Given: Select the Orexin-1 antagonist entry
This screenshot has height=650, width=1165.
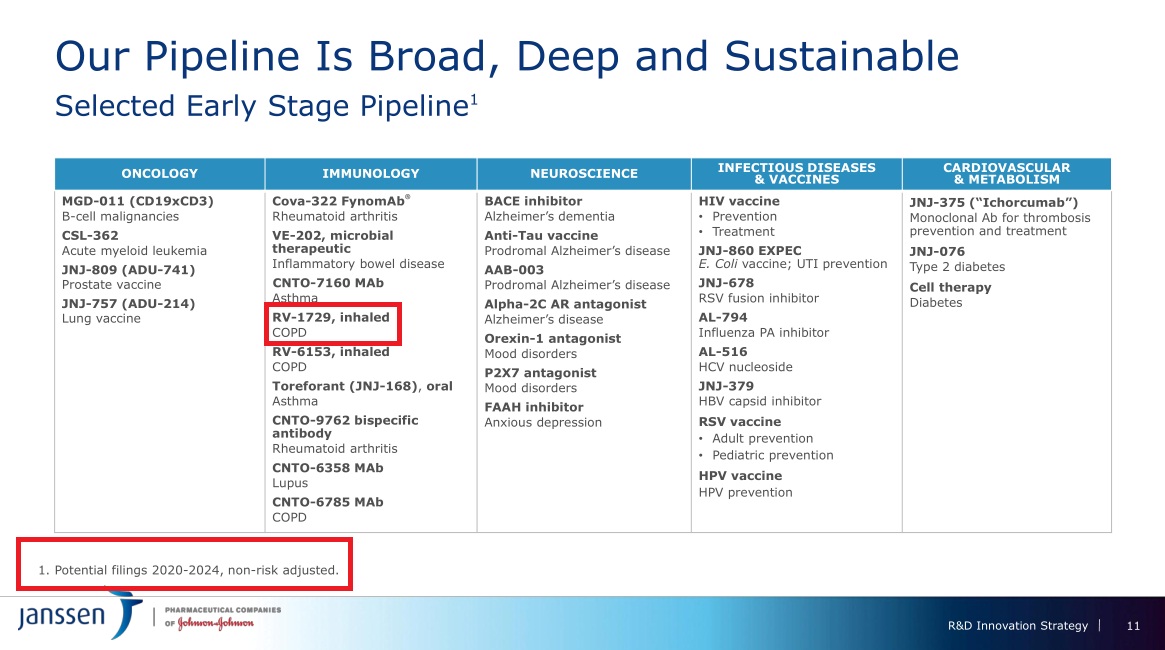Looking at the screenshot, I should 552,338.
